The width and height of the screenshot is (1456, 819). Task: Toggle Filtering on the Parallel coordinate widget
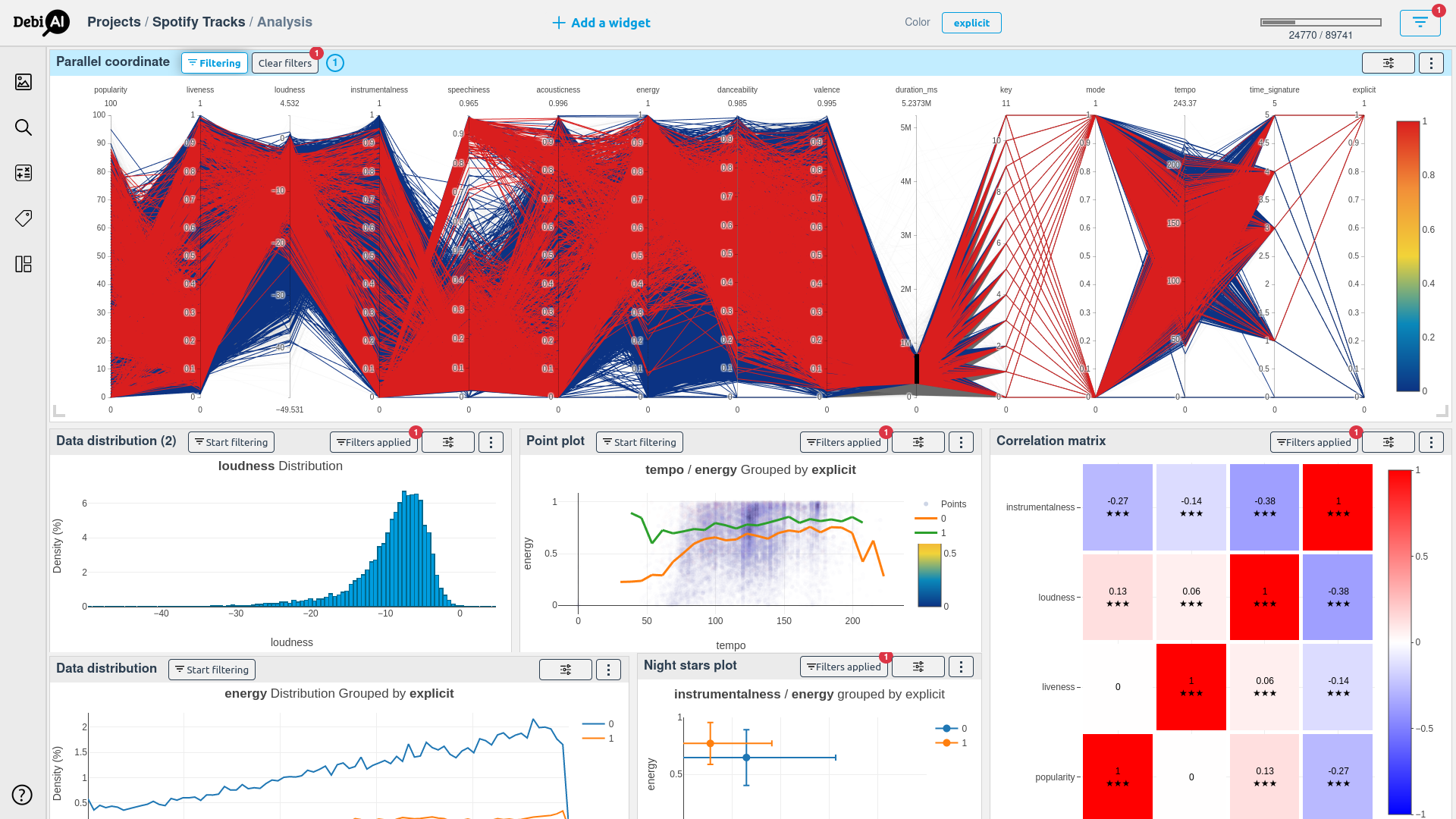[x=215, y=63]
